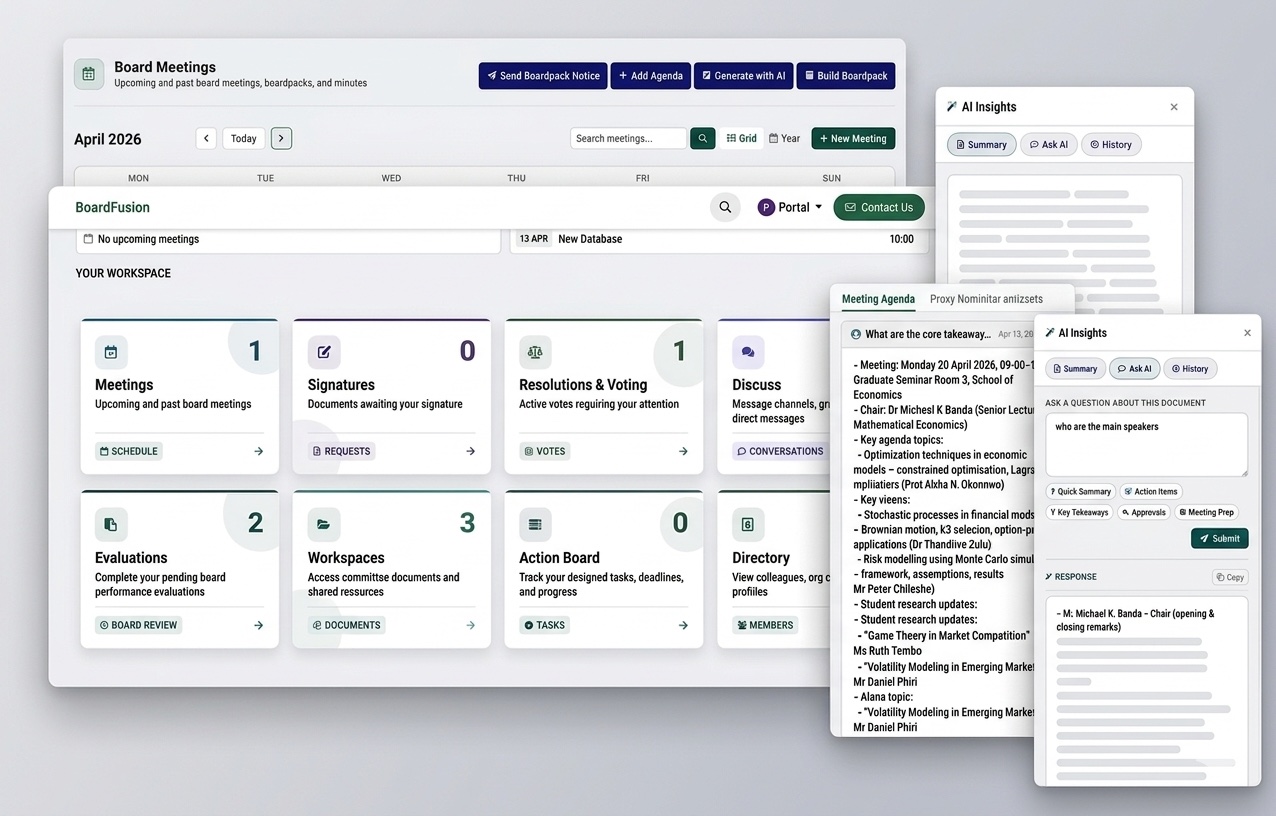Click the Action Items chip
The width and height of the screenshot is (1276, 816).
pos(1151,492)
